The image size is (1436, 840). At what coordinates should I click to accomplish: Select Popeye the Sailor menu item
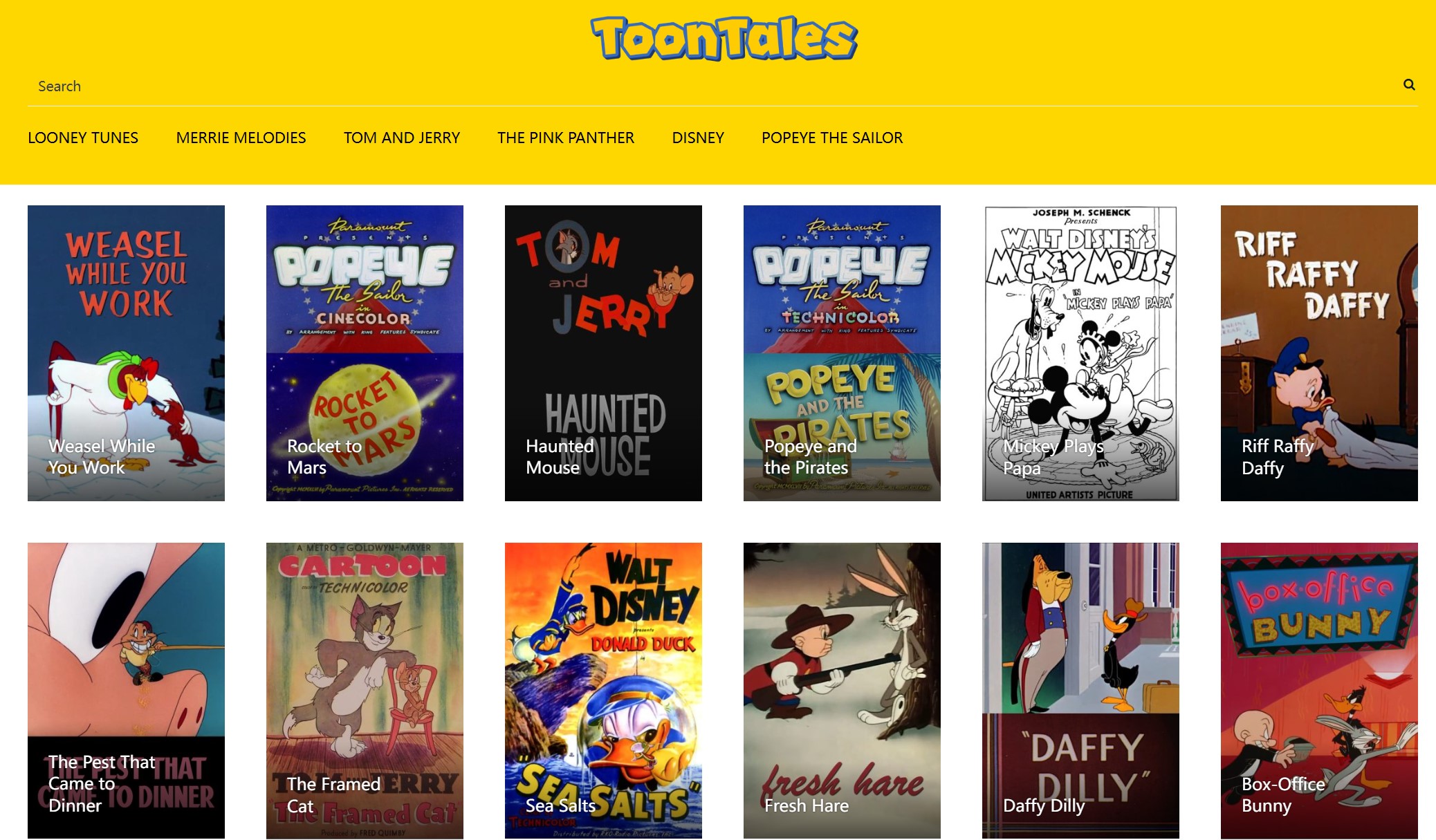click(832, 138)
